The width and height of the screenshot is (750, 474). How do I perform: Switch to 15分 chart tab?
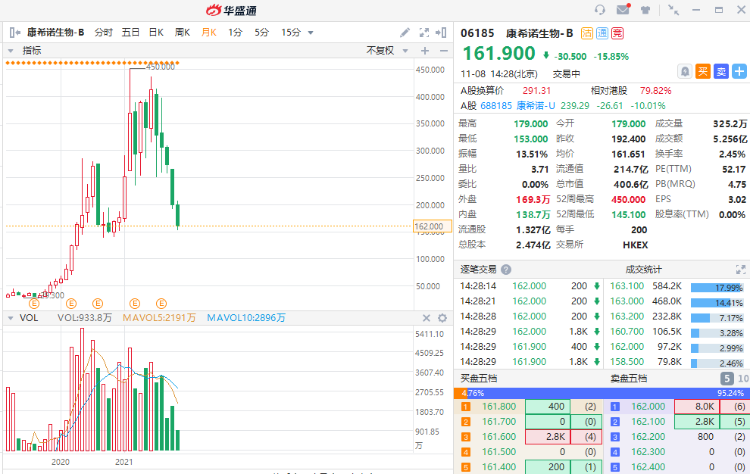[291, 33]
